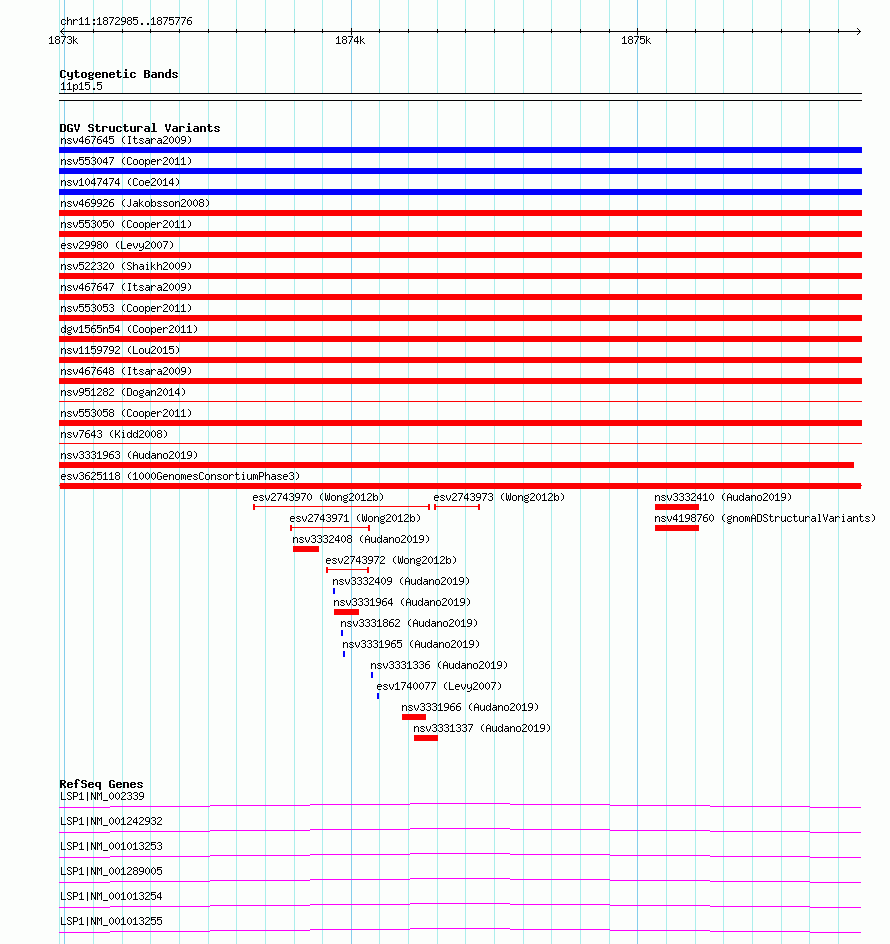Open nsv3332408 (Audano2019) label

tap(361, 539)
